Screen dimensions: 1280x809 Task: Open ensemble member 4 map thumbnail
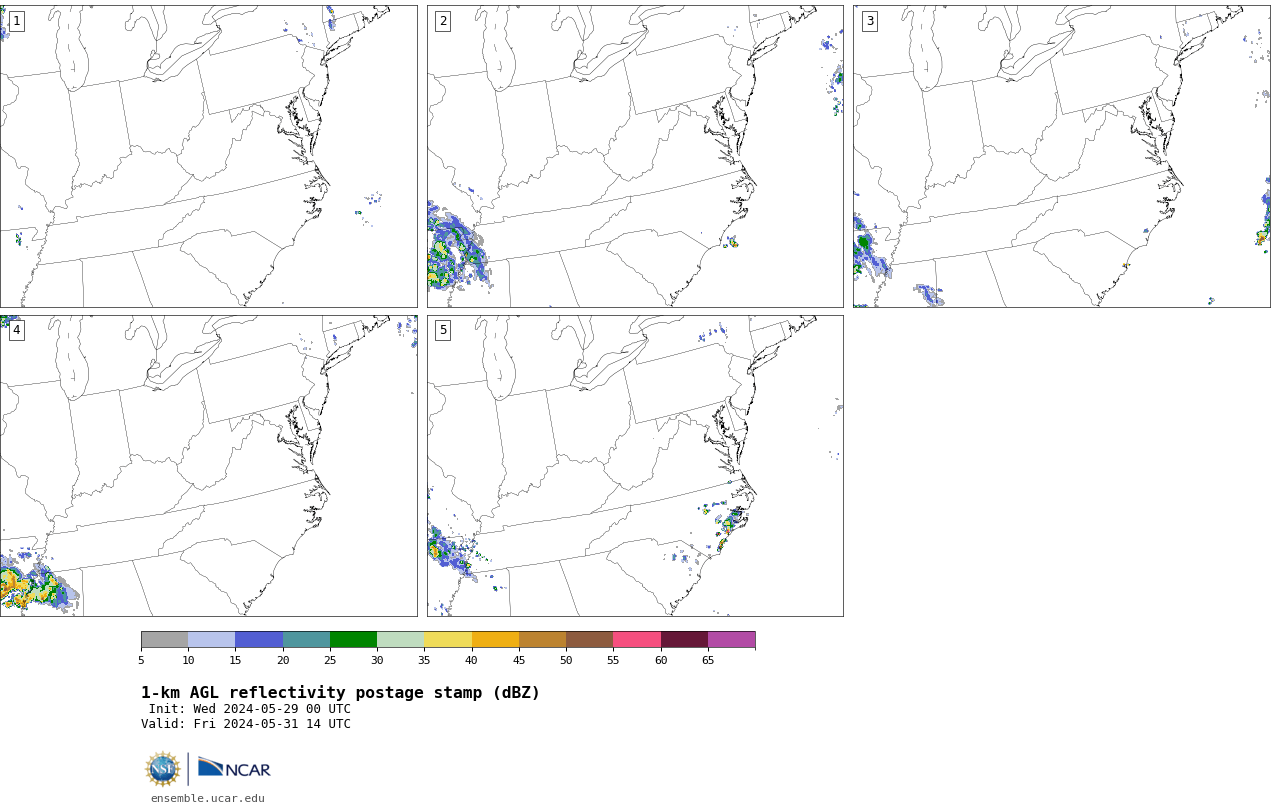(x=208, y=466)
